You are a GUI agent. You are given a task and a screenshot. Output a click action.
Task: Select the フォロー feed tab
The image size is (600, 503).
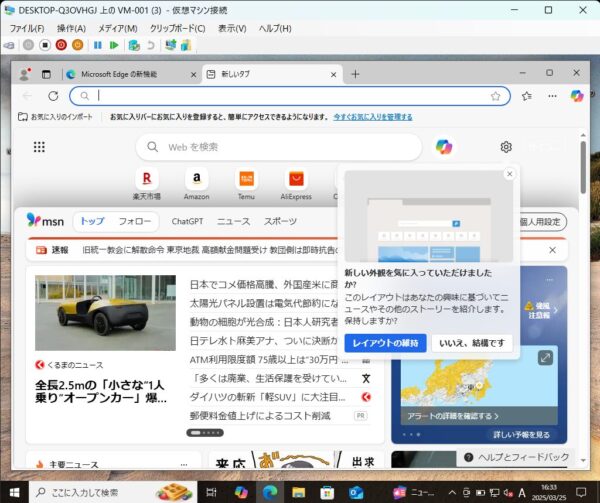(x=135, y=221)
